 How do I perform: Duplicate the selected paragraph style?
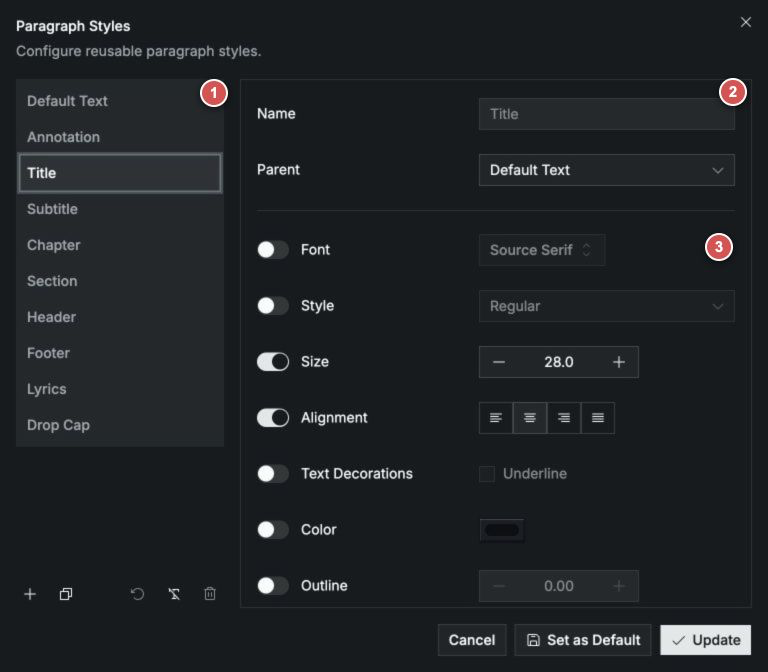click(x=66, y=594)
